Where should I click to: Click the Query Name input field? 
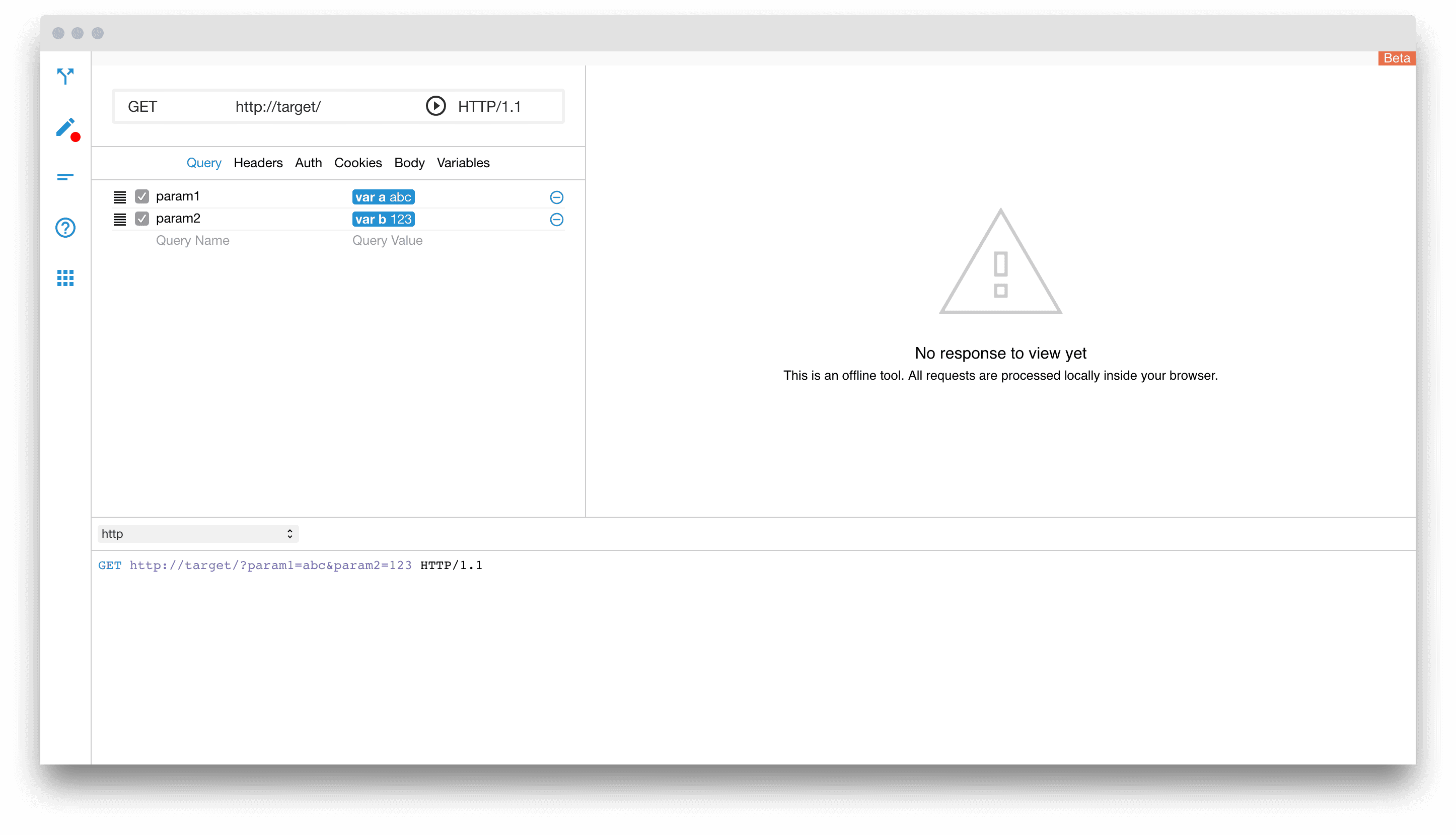(x=193, y=241)
